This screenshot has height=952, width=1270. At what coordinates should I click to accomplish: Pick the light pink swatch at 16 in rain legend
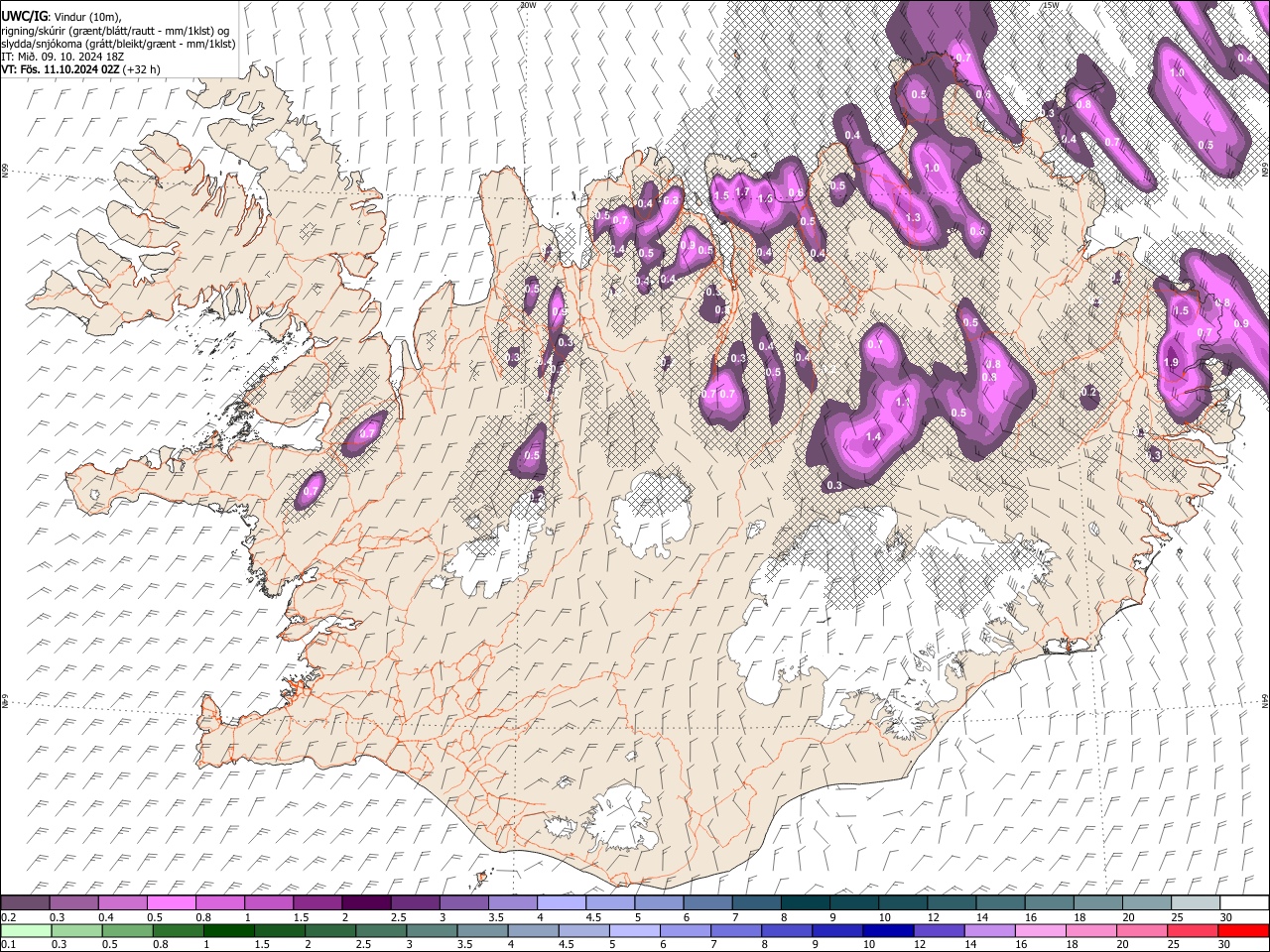coord(1039,930)
